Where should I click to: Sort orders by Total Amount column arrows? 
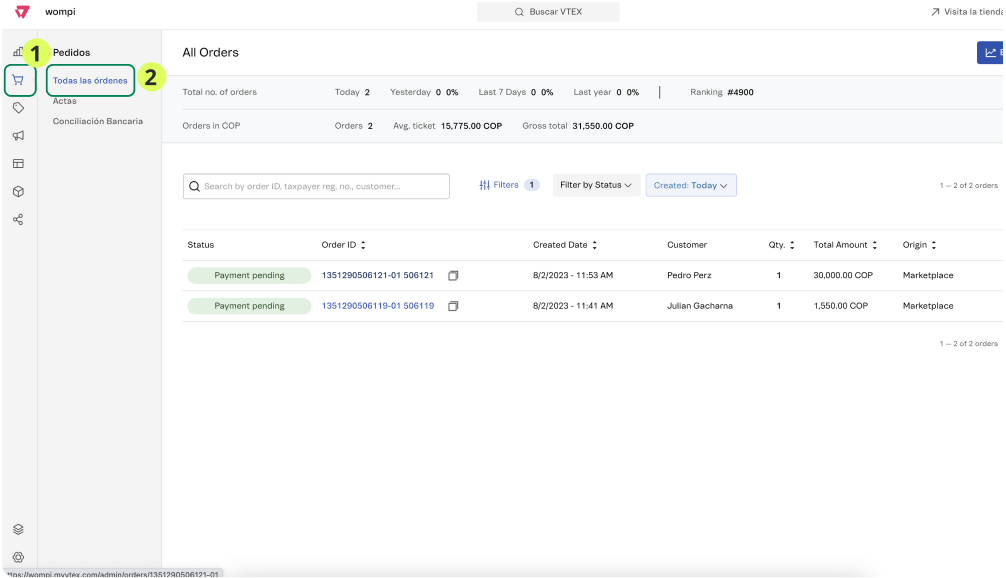(x=876, y=244)
